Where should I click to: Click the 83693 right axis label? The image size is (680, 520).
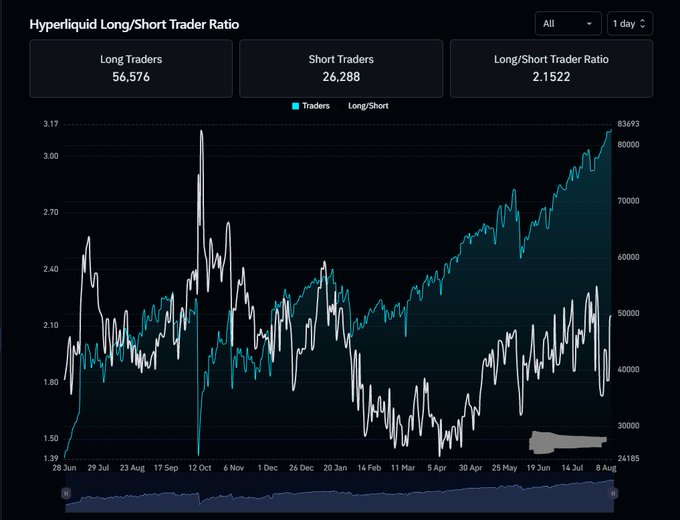pyautogui.click(x=628, y=124)
